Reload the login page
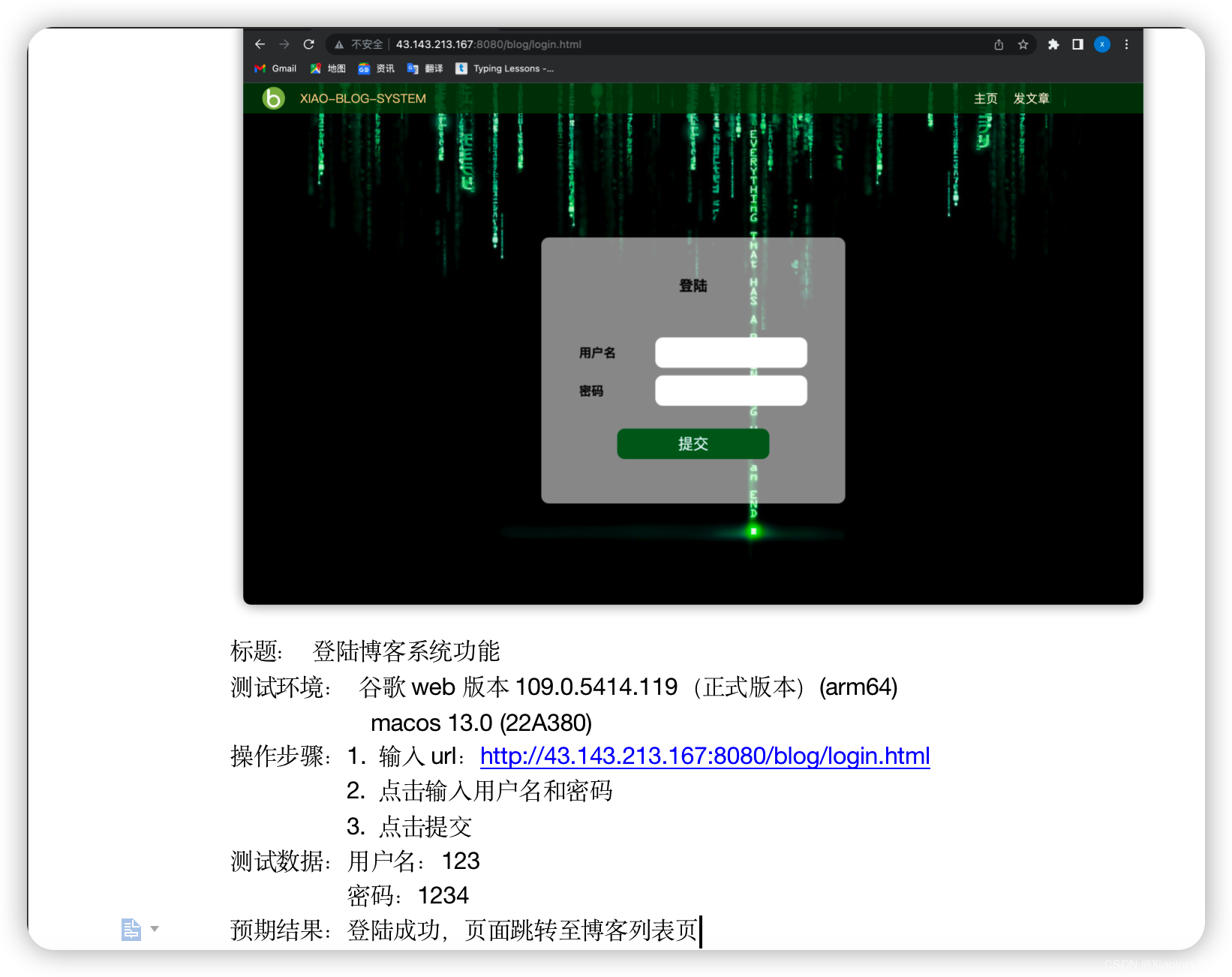Viewport: 1232px width, 977px height. coord(308,44)
